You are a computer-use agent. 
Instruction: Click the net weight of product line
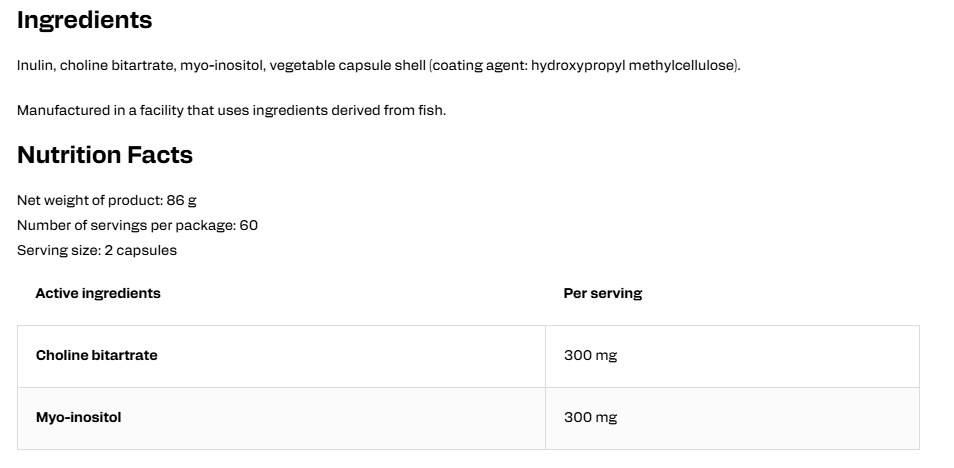(106, 200)
